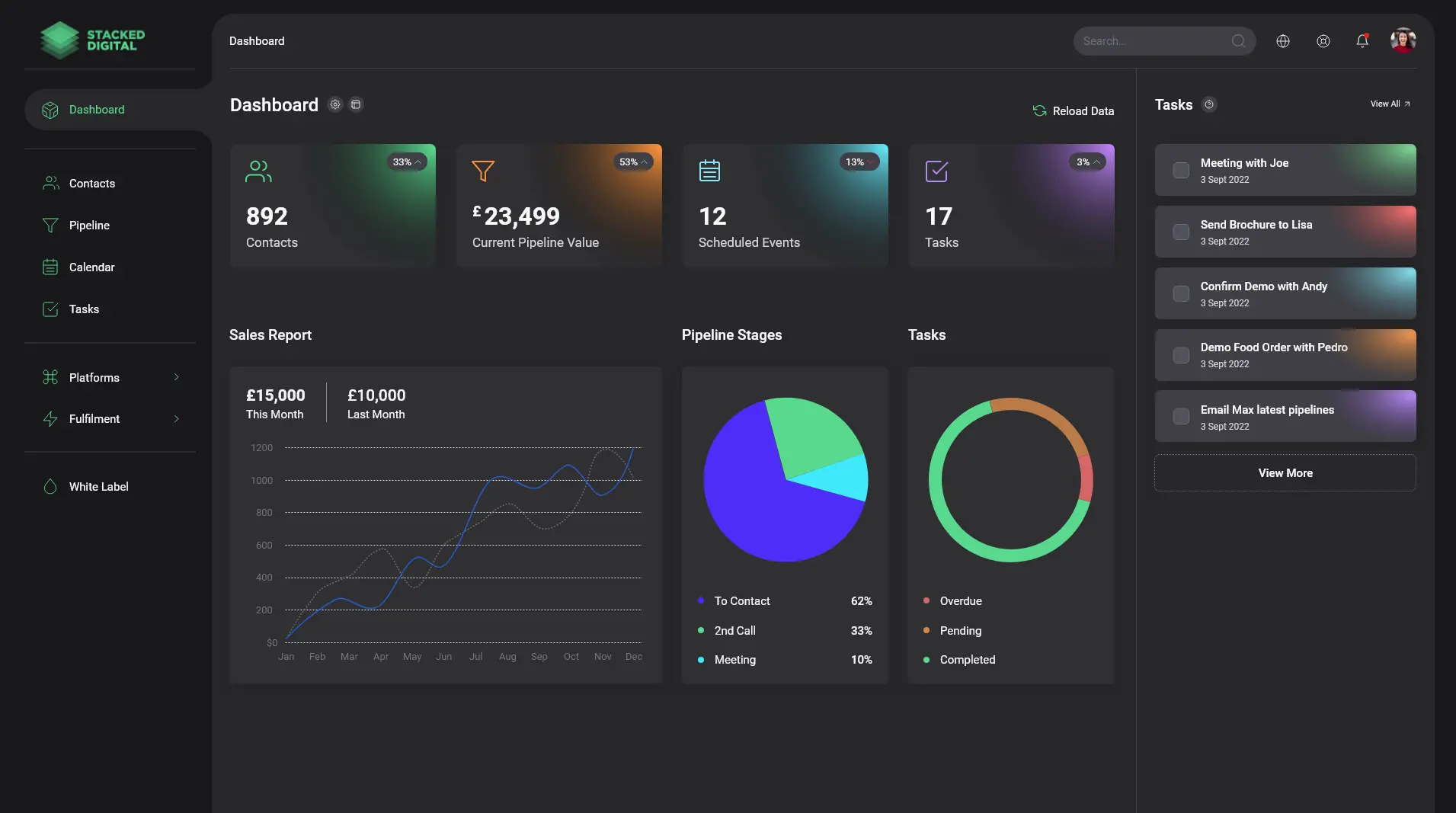Screen dimensions: 1456x813
Task: Click the Overdue legend entry
Action: point(952,601)
